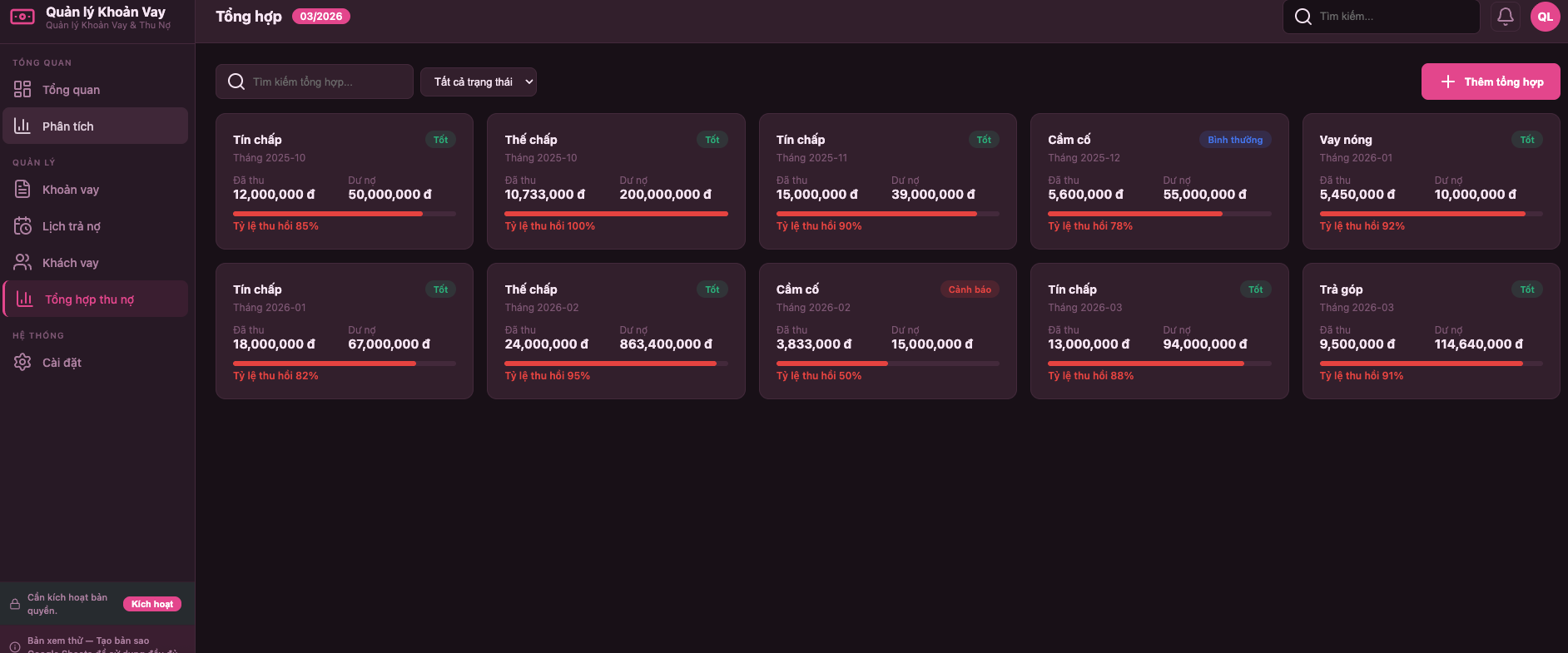Viewport: 1568px width, 653px height.
Task: Click the app logo in the sidebar
Action: tap(22, 17)
